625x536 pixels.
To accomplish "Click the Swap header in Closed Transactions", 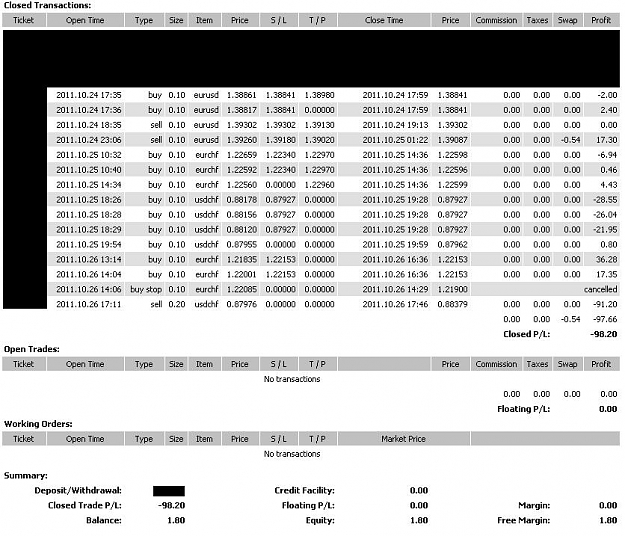I will coord(567,20).
